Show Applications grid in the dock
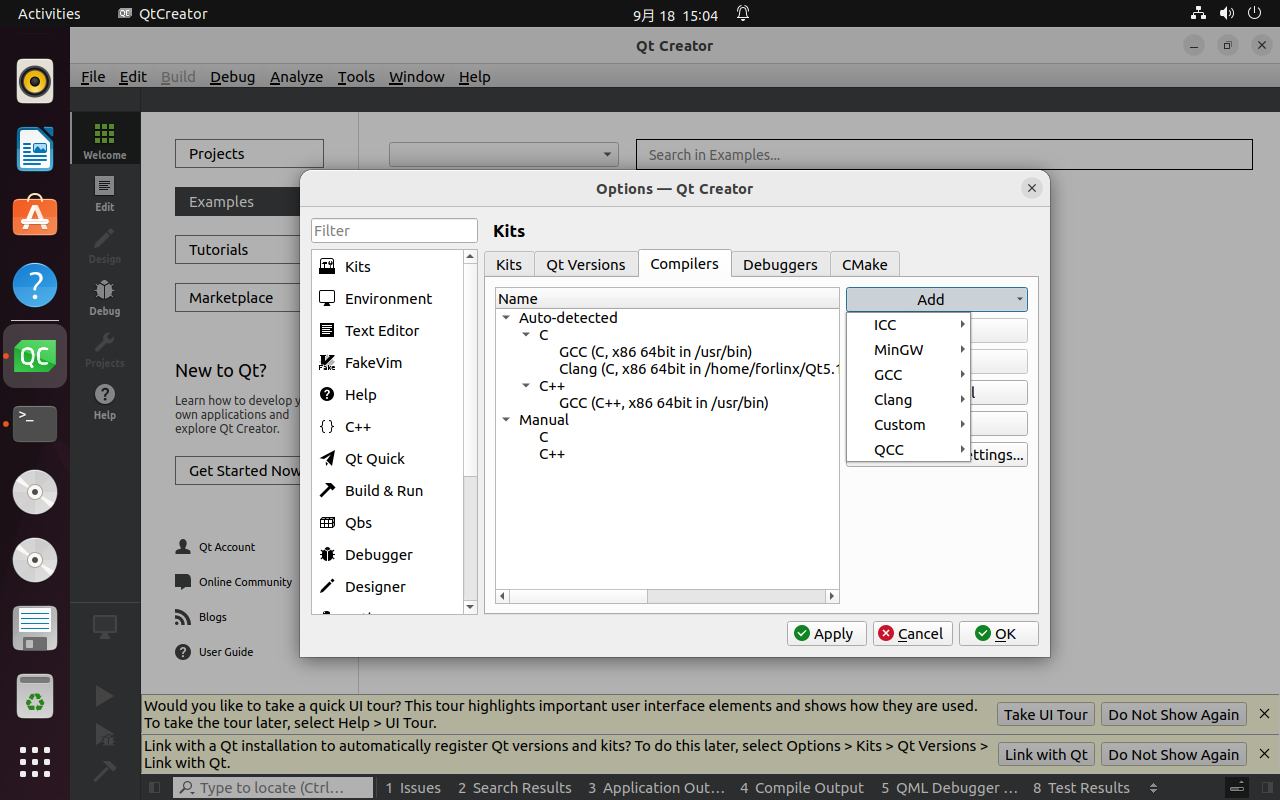1280x800 pixels. (35, 763)
